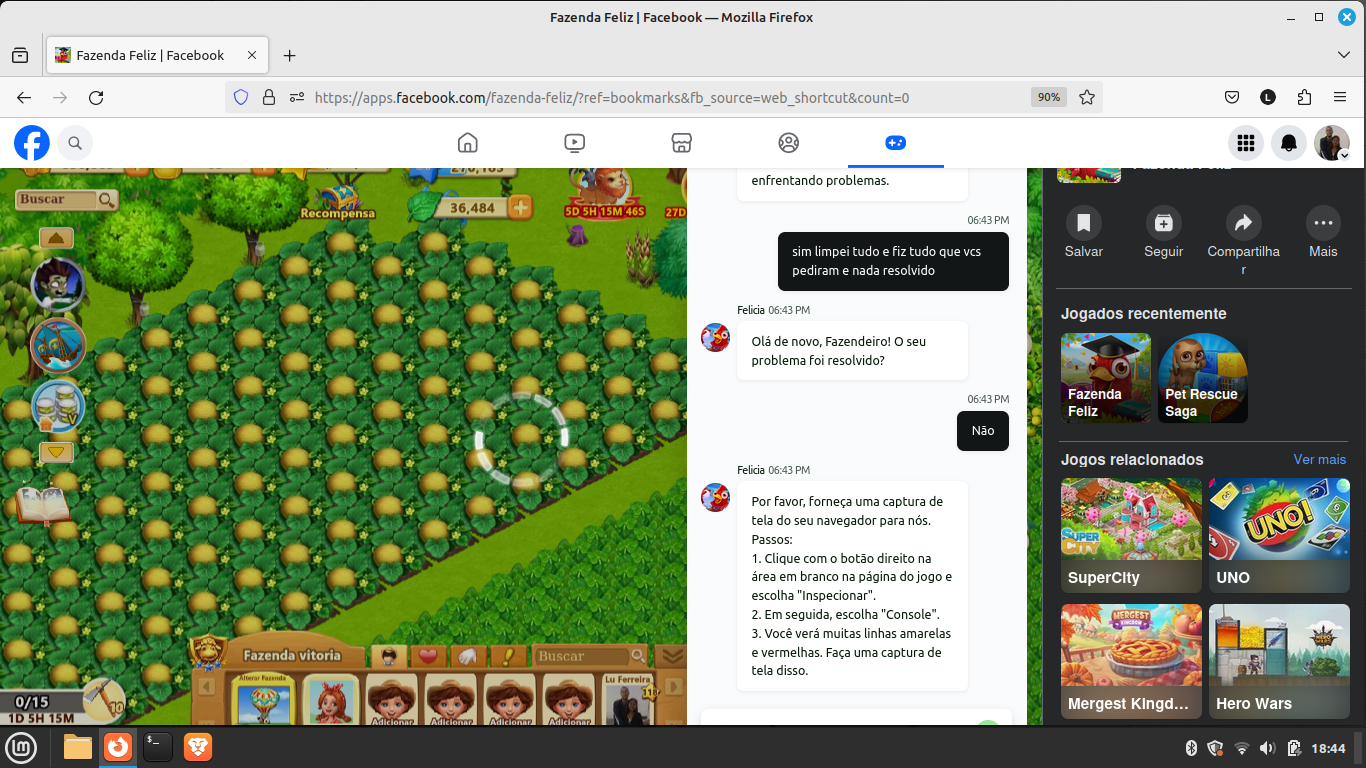This screenshot has height=768, width=1366.
Task: Open a new browser tab with plus
Action: coord(290,55)
